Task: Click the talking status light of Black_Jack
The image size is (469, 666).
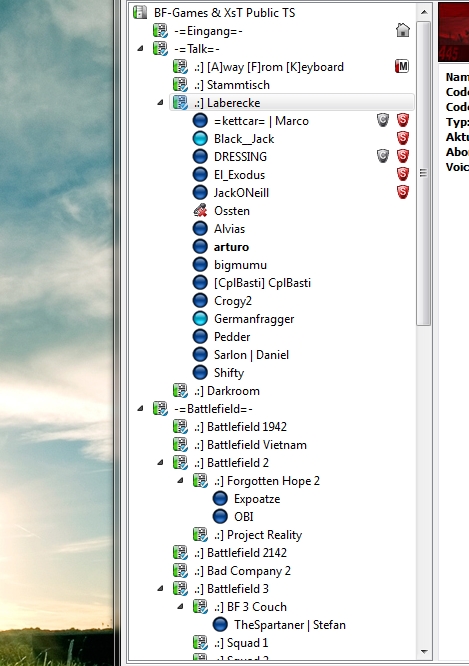Action: point(200,138)
